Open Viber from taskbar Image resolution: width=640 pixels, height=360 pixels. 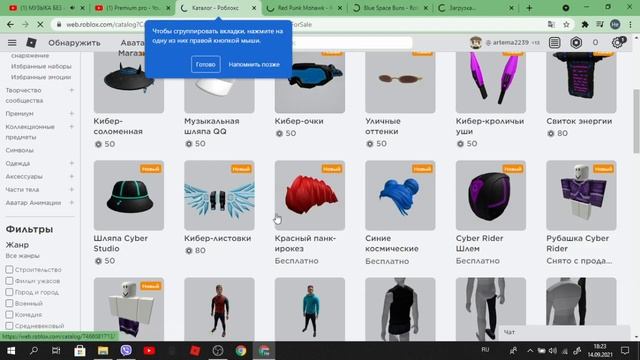126,351
